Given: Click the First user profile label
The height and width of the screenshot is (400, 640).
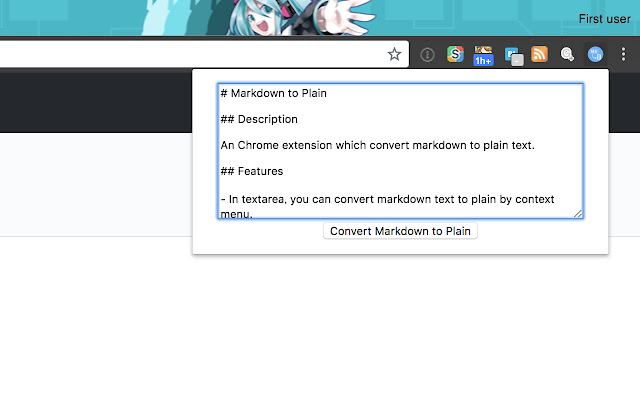Looking at the screenshot, I should (604, 19).
